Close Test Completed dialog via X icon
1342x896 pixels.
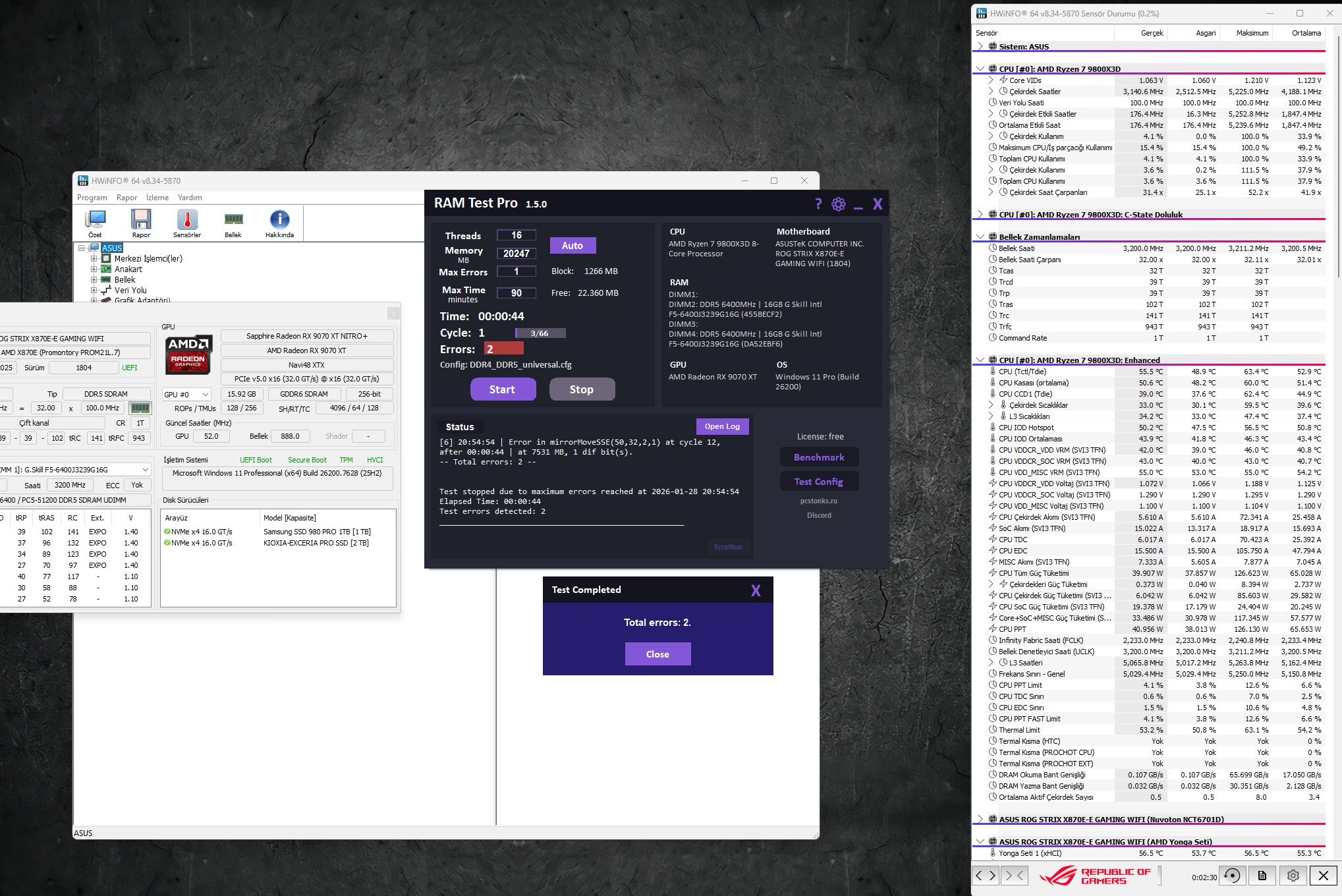(756, 590)
